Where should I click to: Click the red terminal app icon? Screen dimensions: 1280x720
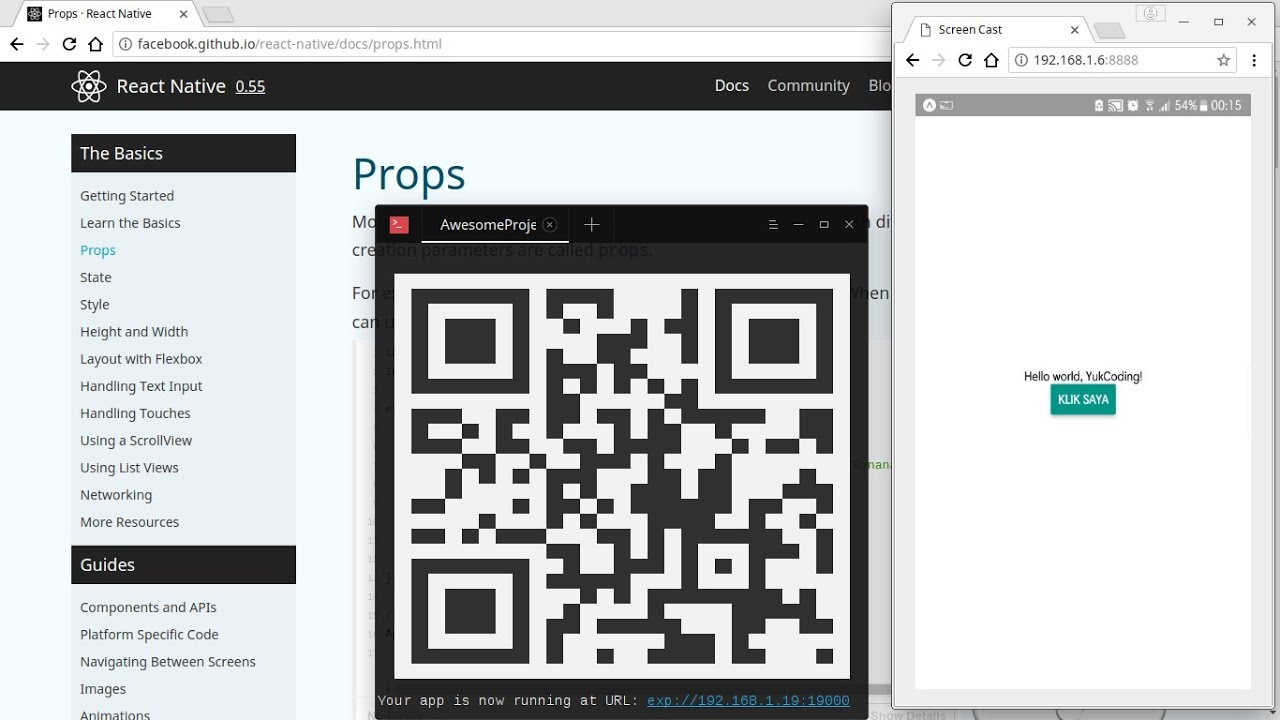pos(399,225)
